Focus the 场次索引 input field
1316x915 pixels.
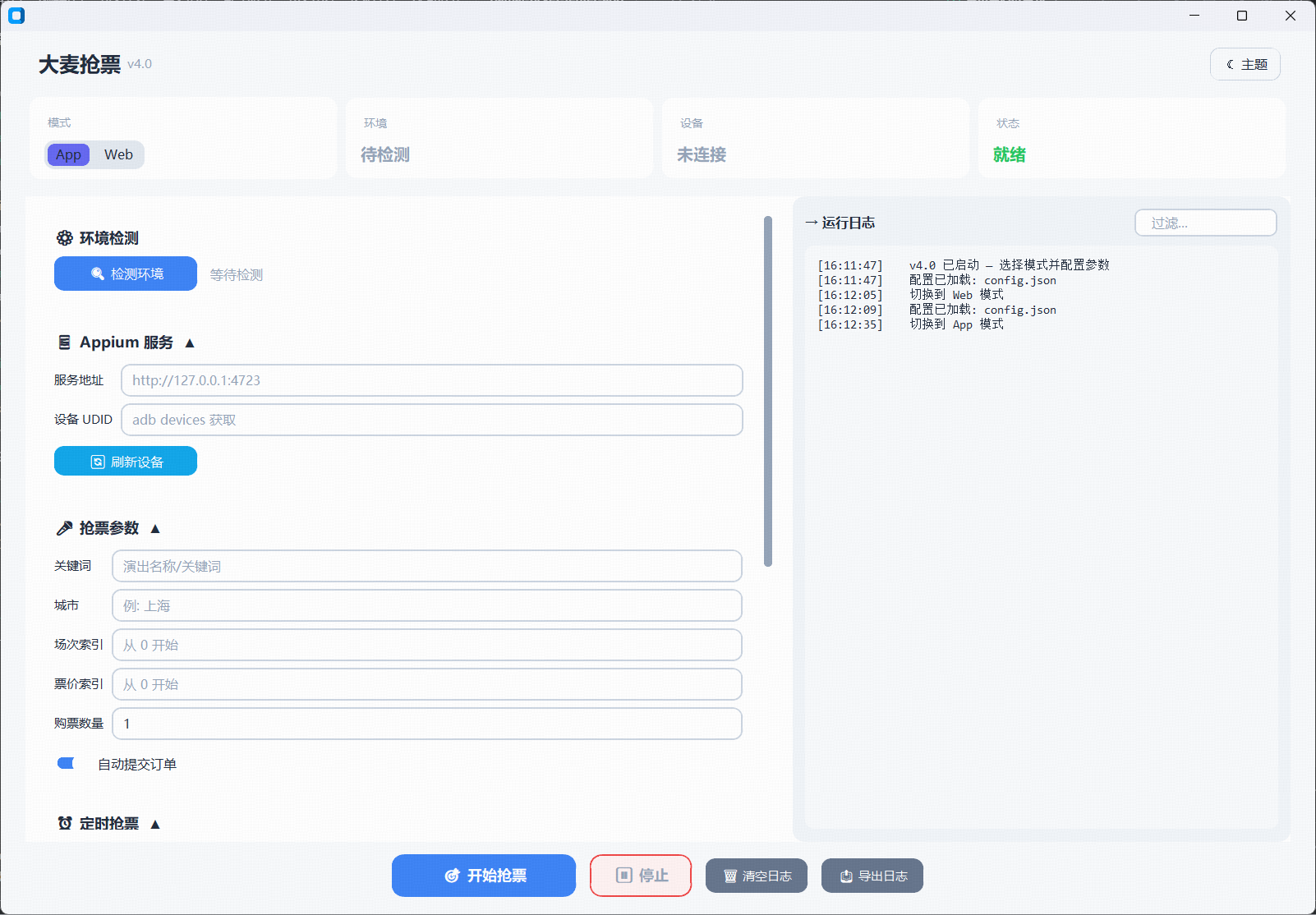click(427, 645)
